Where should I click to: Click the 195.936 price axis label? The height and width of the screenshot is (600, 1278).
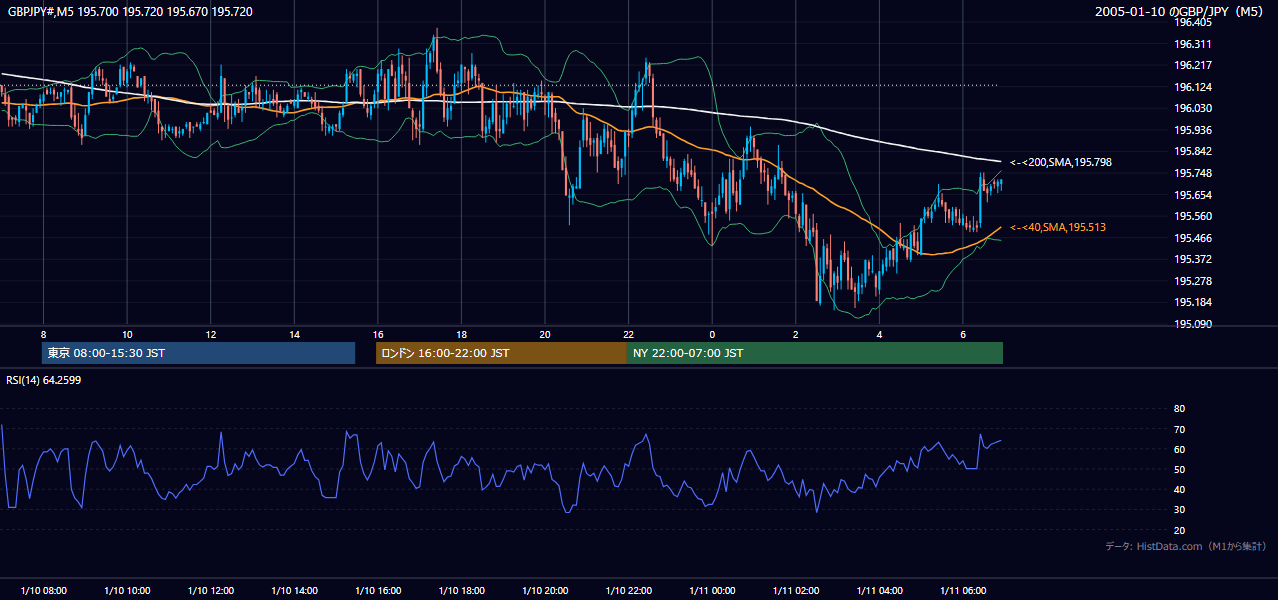point(1193,130)
